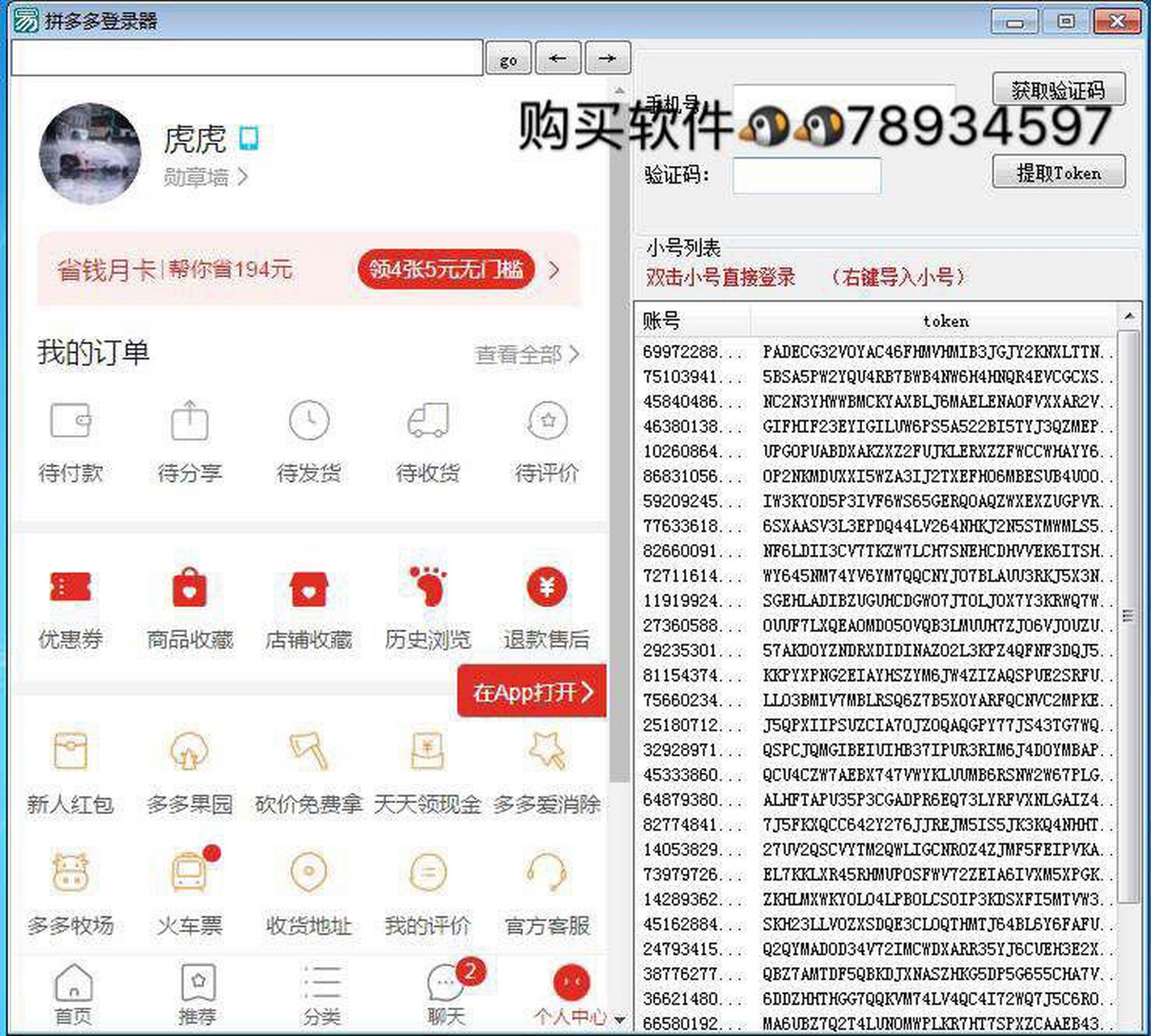Open the 砍价免费拿 axe icon
Screen dimensions: 1151x1036
click(x=309, y=752)
